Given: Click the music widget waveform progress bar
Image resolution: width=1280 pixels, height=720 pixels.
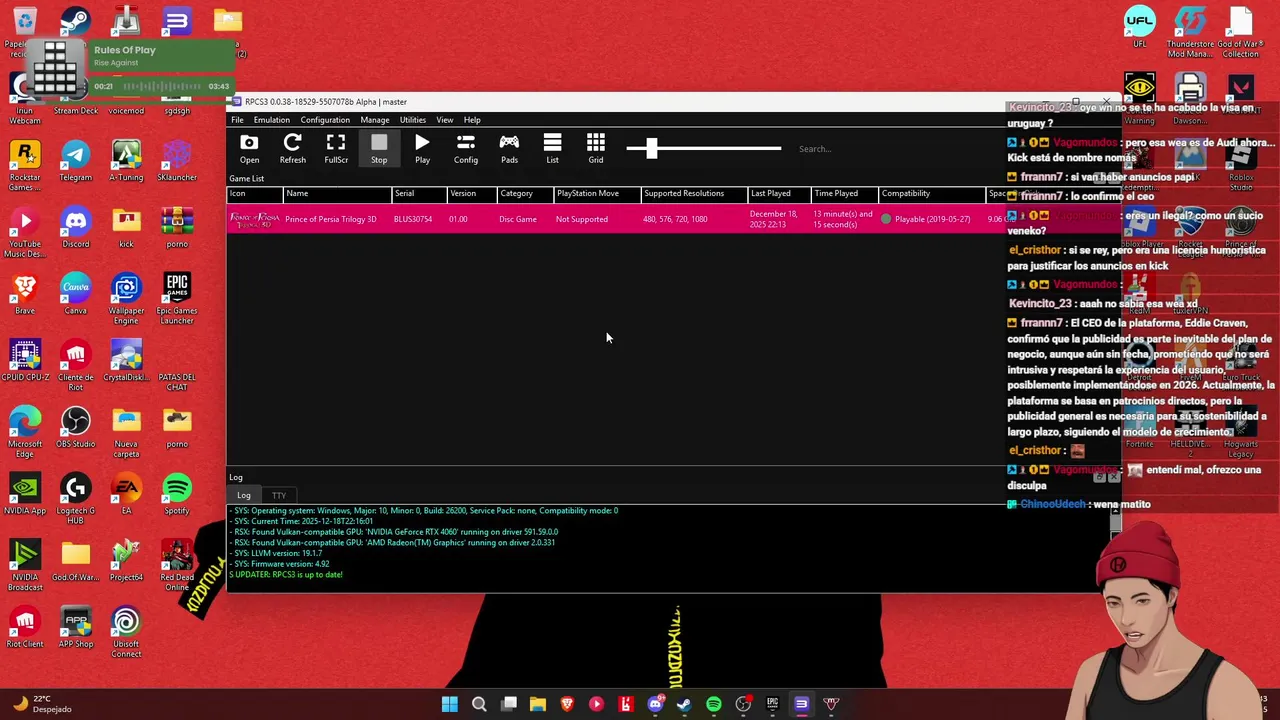Looking at the screenshot, I should pos(161,86).
